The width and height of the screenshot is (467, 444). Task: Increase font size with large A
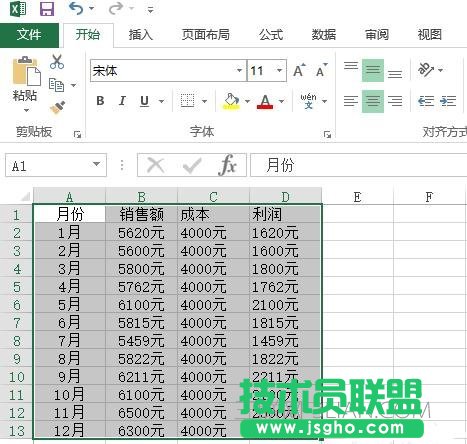click(299, 70)
